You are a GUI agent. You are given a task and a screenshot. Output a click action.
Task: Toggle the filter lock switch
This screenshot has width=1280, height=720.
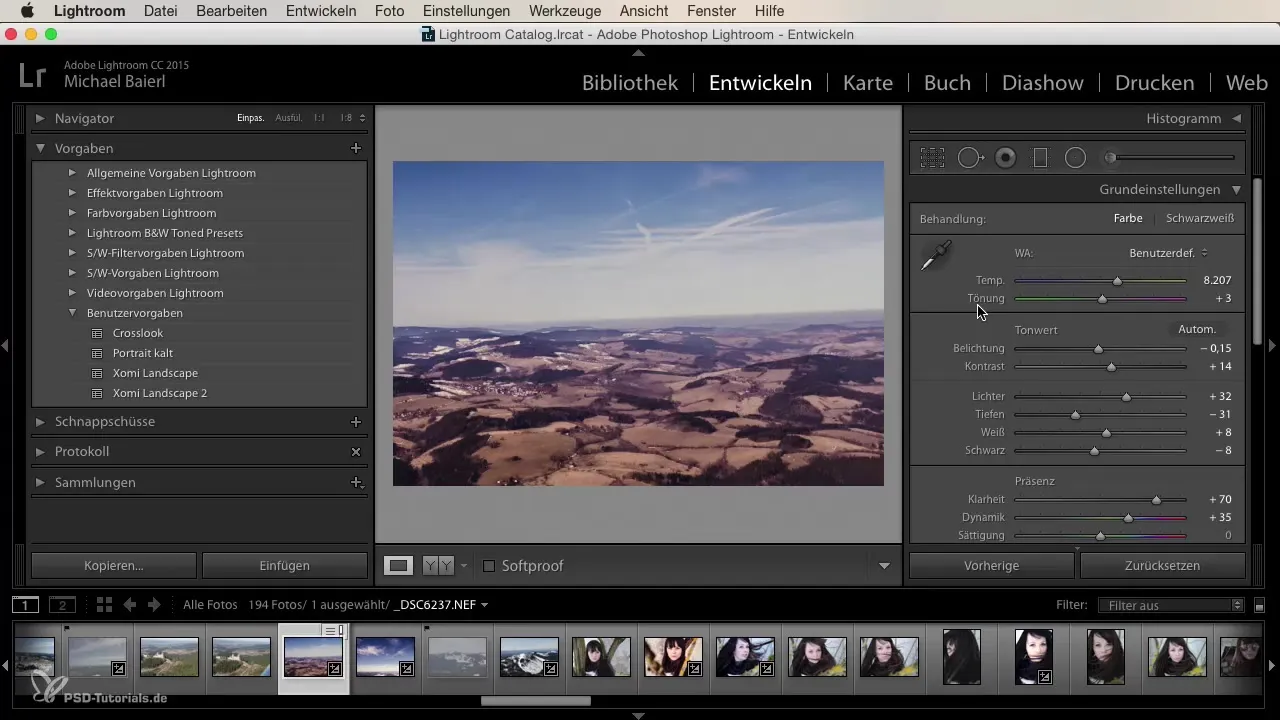[1260, 605]
